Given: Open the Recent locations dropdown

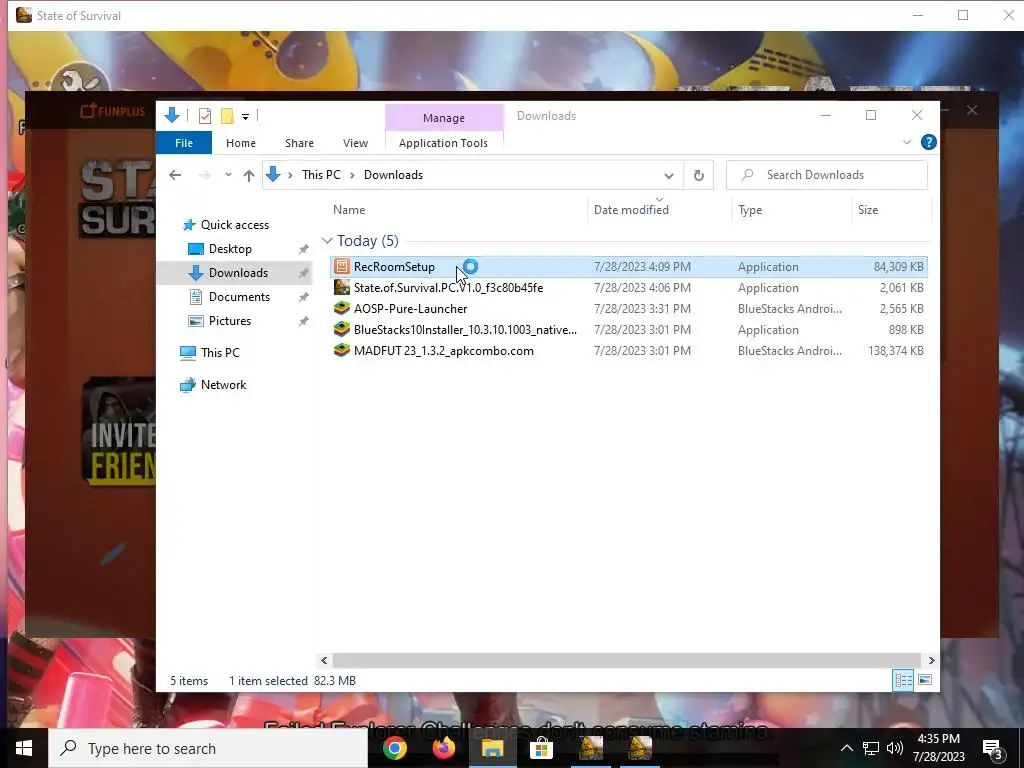Looking at the screenshot, I should pyautogui.click(x=228, y=175).
